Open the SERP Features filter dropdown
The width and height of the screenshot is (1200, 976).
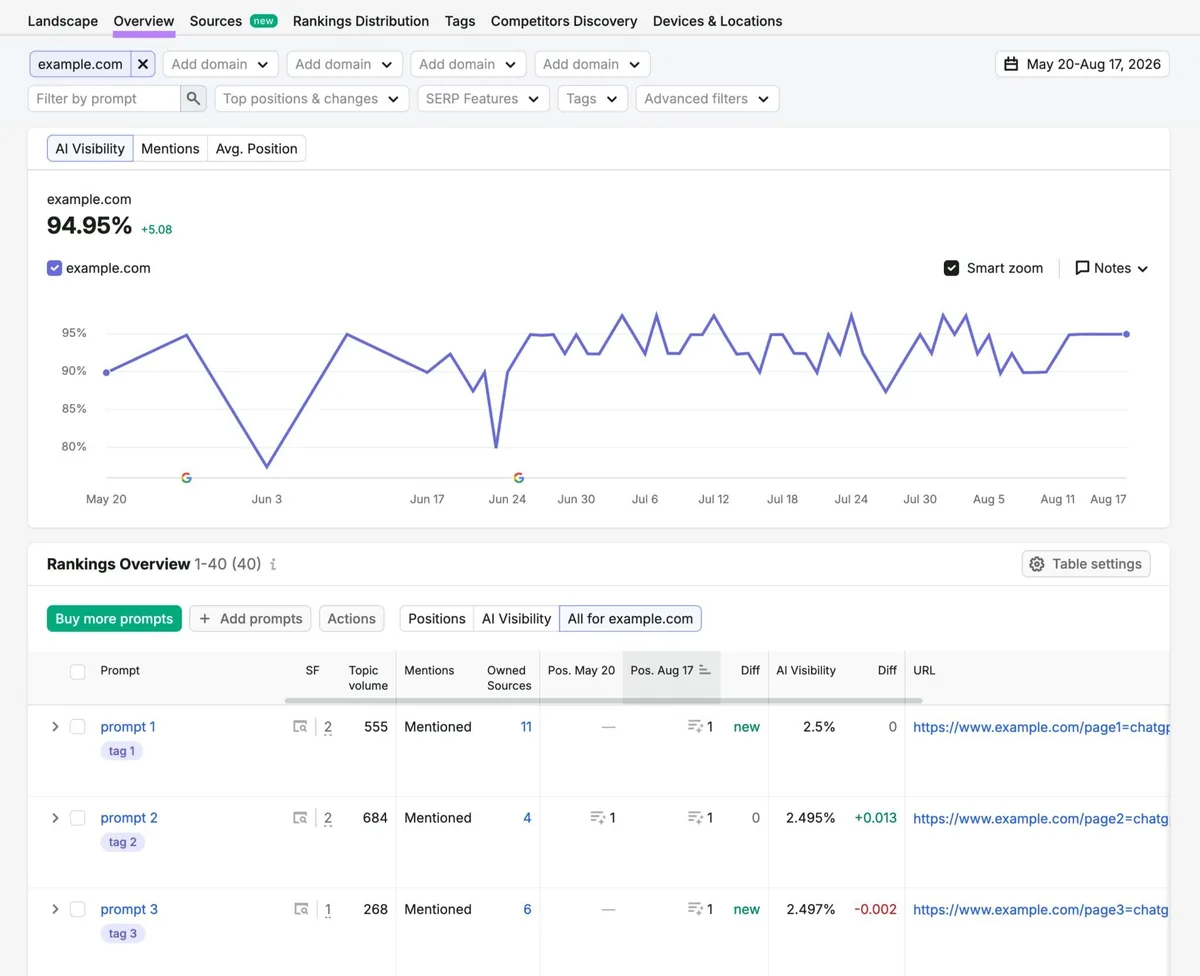(x=483, y=98)
